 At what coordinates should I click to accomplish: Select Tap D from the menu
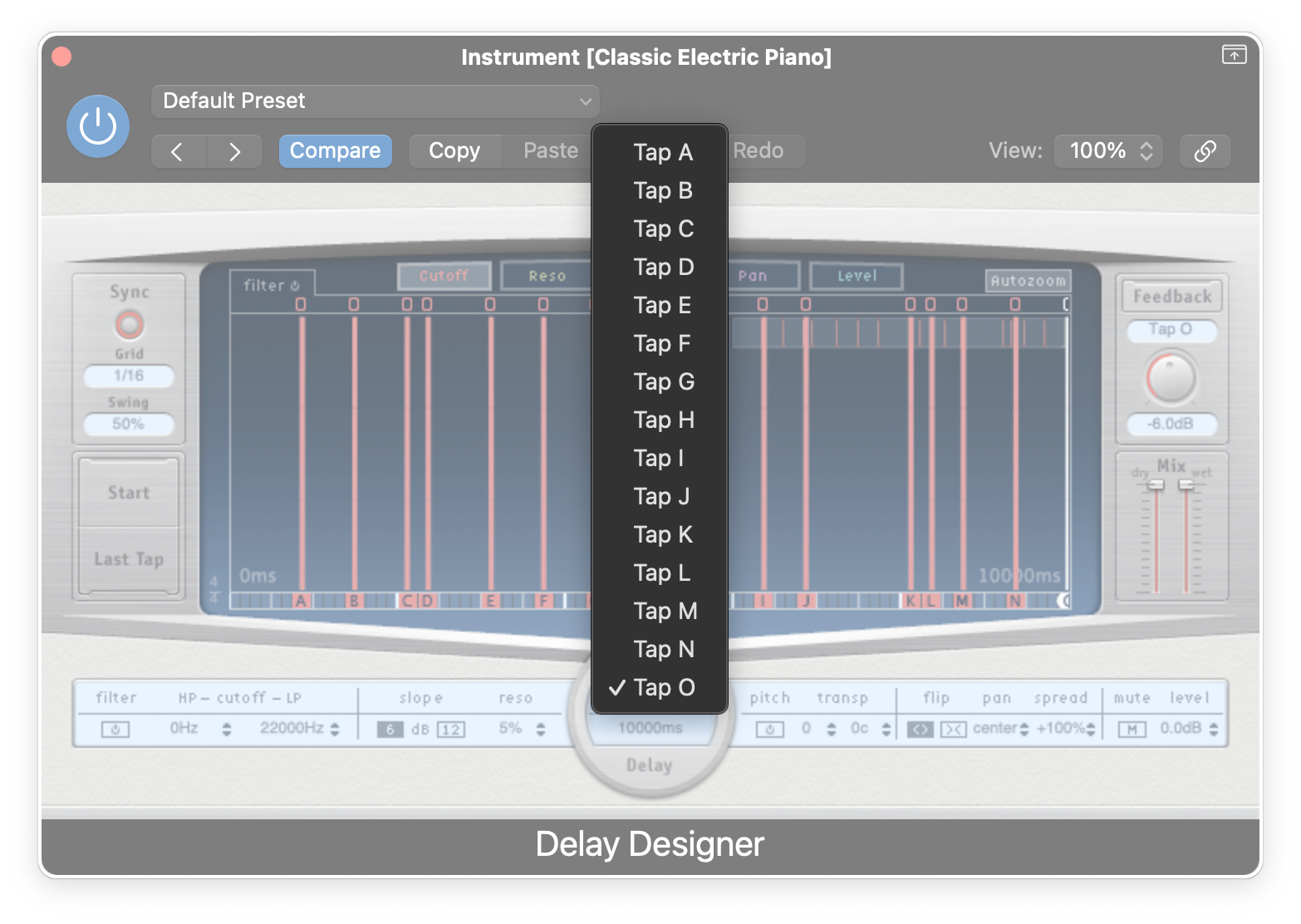[x=660, y=267]
